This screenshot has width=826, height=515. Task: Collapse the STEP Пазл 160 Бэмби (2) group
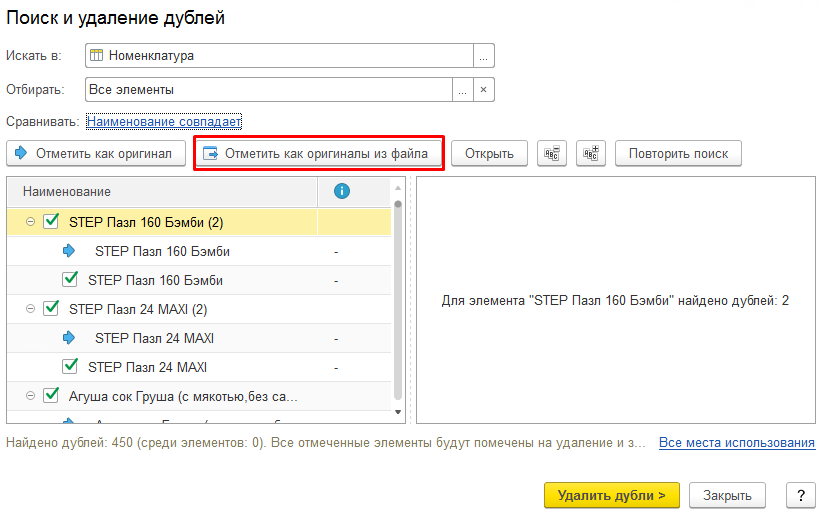30,222
